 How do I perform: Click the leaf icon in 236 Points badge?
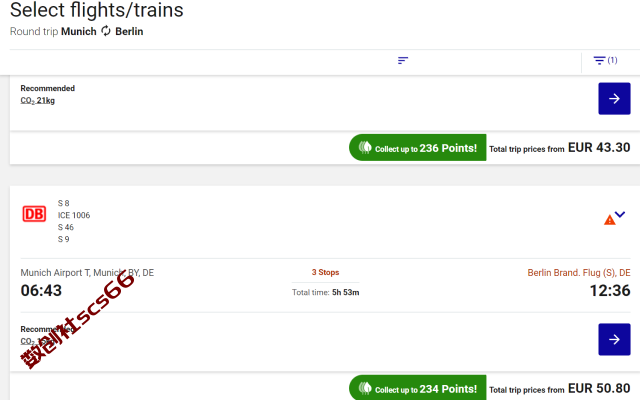365,147
